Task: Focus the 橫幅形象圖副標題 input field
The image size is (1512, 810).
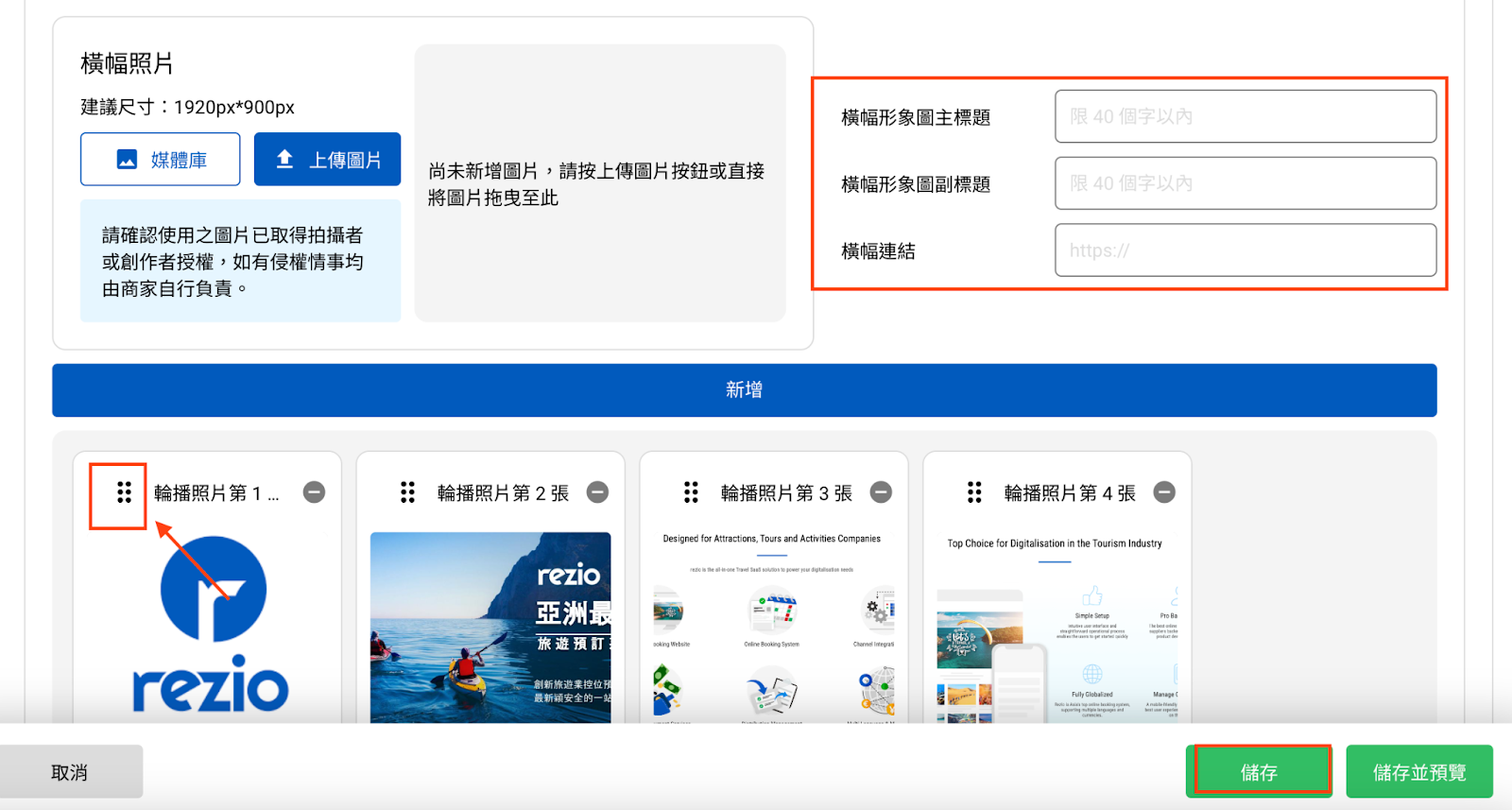Action: tap(1246, 183)
